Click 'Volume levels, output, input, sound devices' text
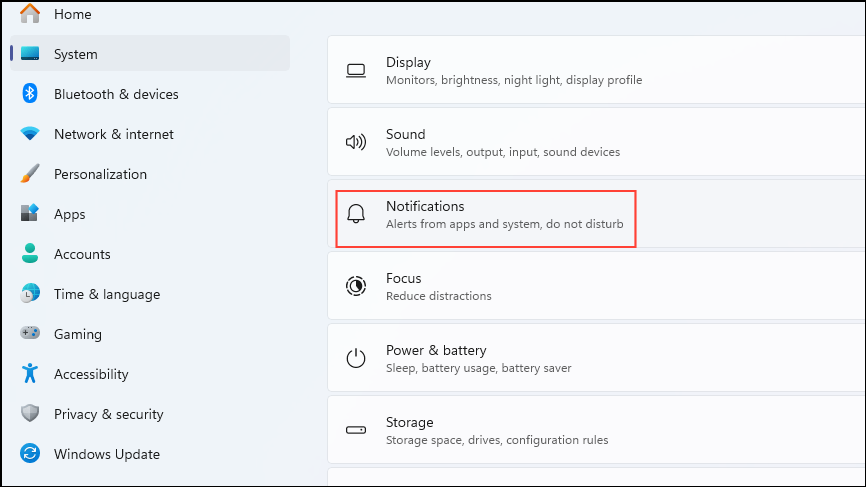This screenshot has width=866, height=487. pyautogui.click(x=503, y=152)
